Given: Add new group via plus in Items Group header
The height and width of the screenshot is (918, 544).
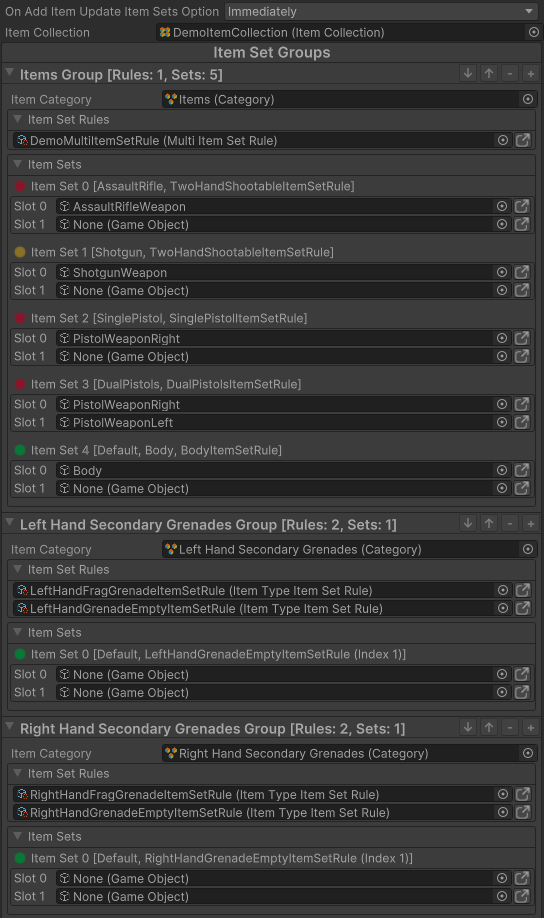Looking at the screenshot, I should pos(531,74).
